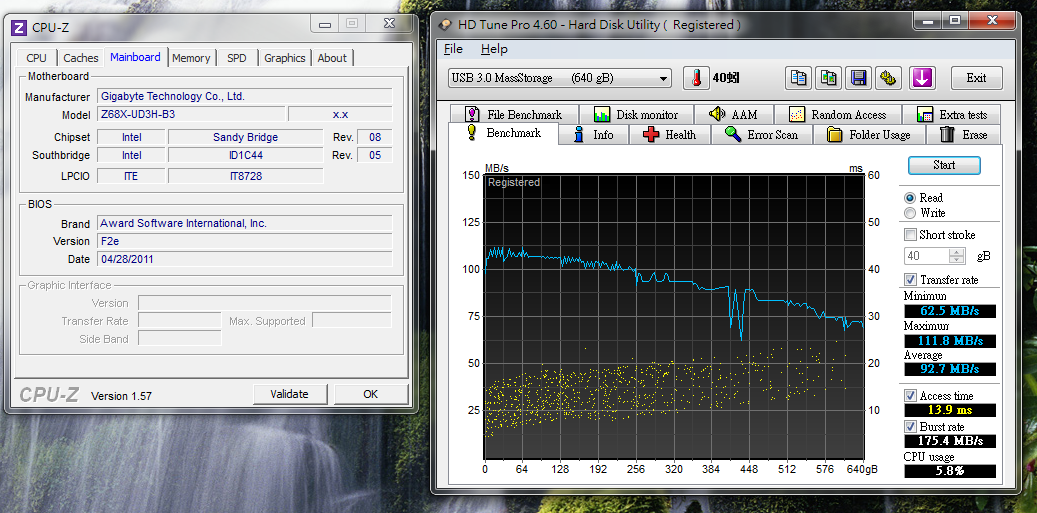
Task: Switch to the CPU tab in CPU-Z
Action: (x=36, y=58)
